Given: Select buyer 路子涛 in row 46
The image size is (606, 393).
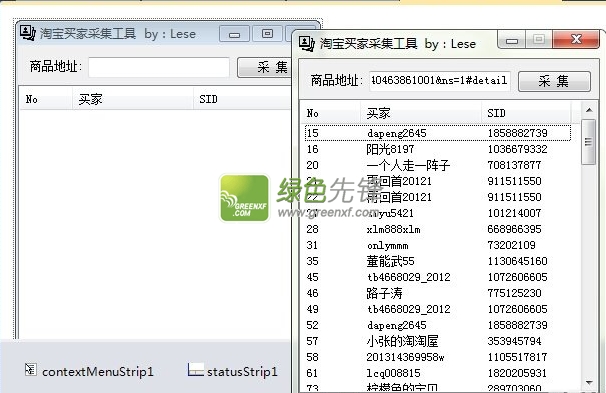Looking at the screenshot, I should 384,293.
